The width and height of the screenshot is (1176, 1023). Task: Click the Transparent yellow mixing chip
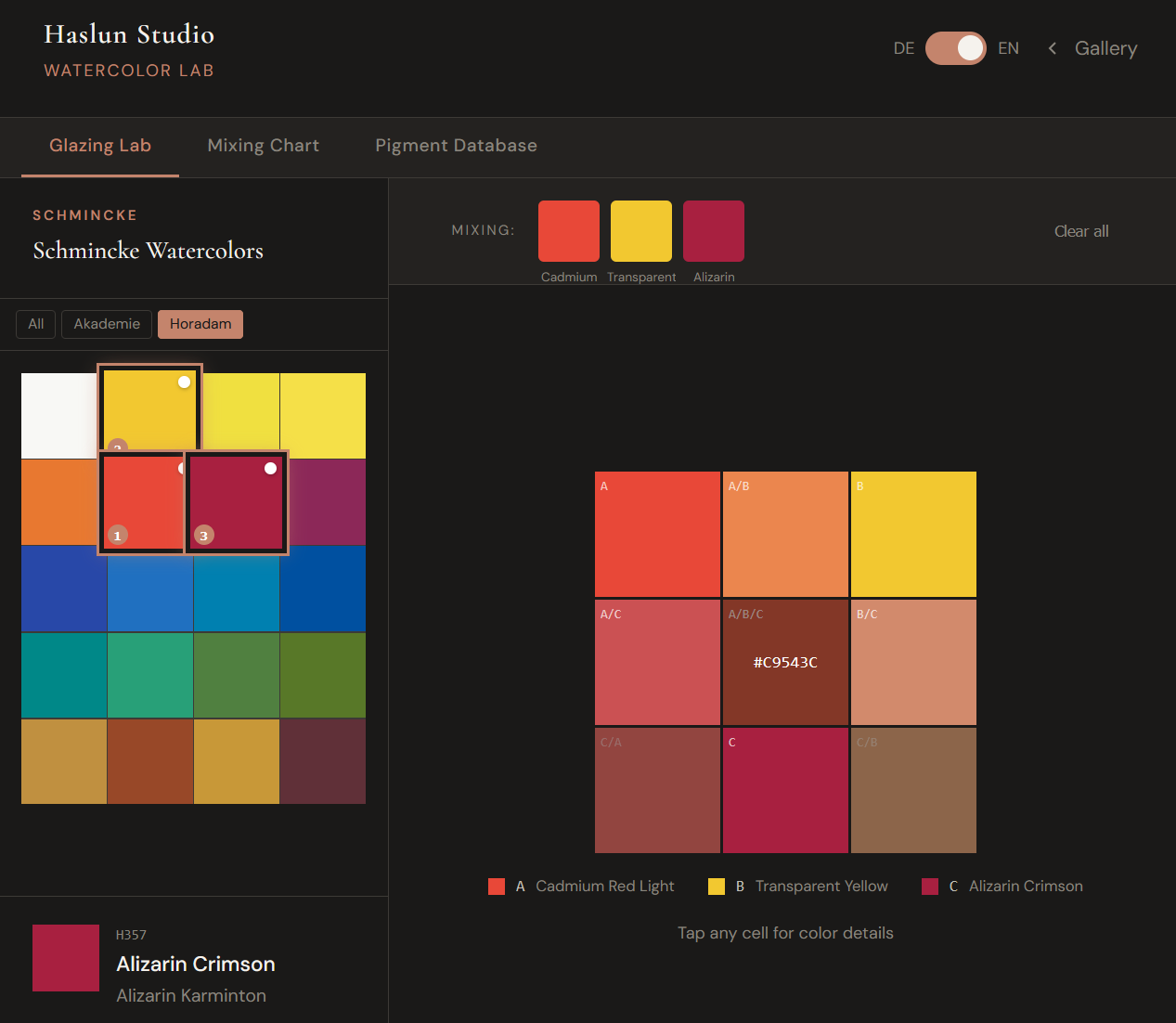pos(640,231)
